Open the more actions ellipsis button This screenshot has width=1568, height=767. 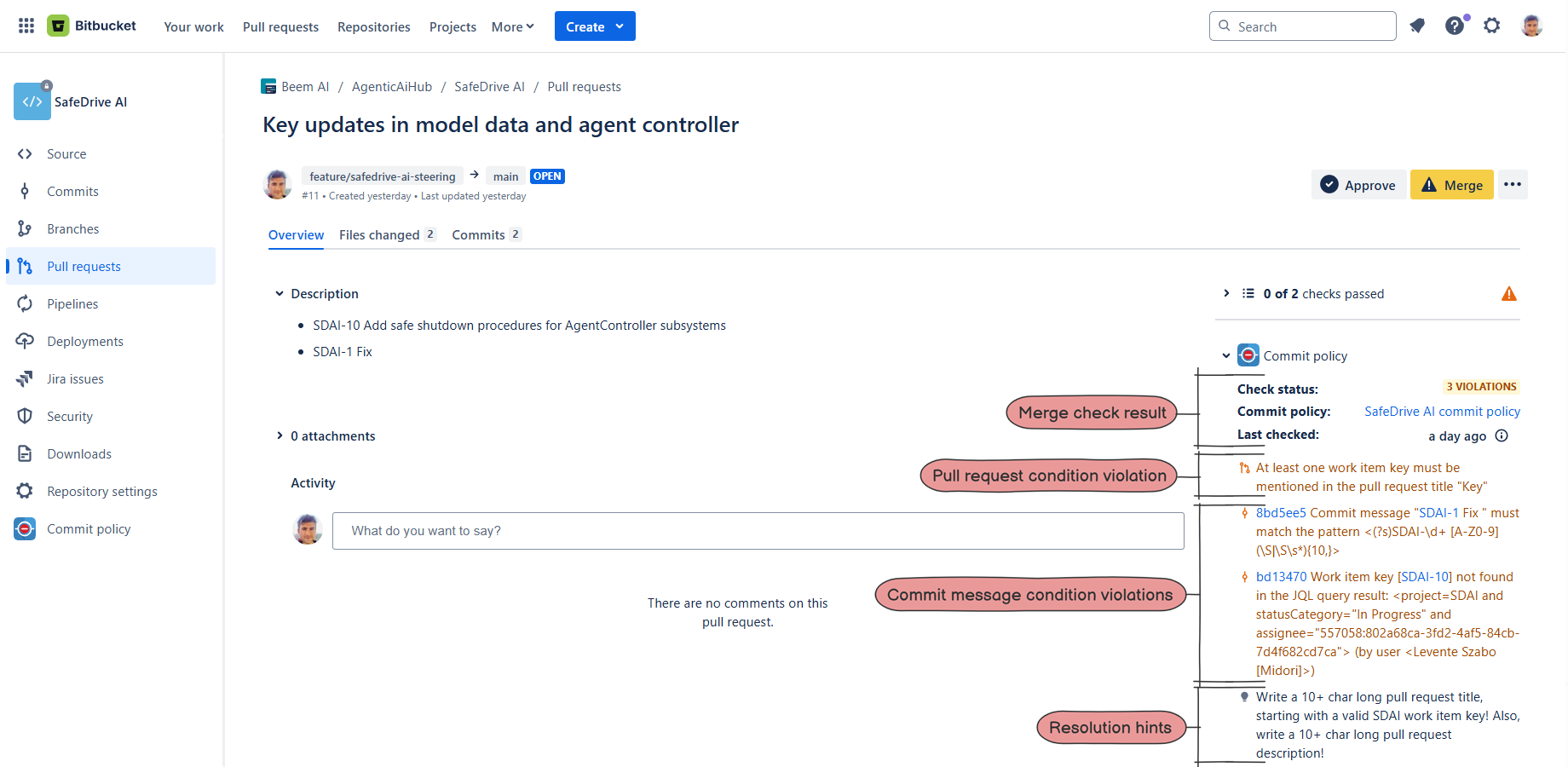(1513, 185)
